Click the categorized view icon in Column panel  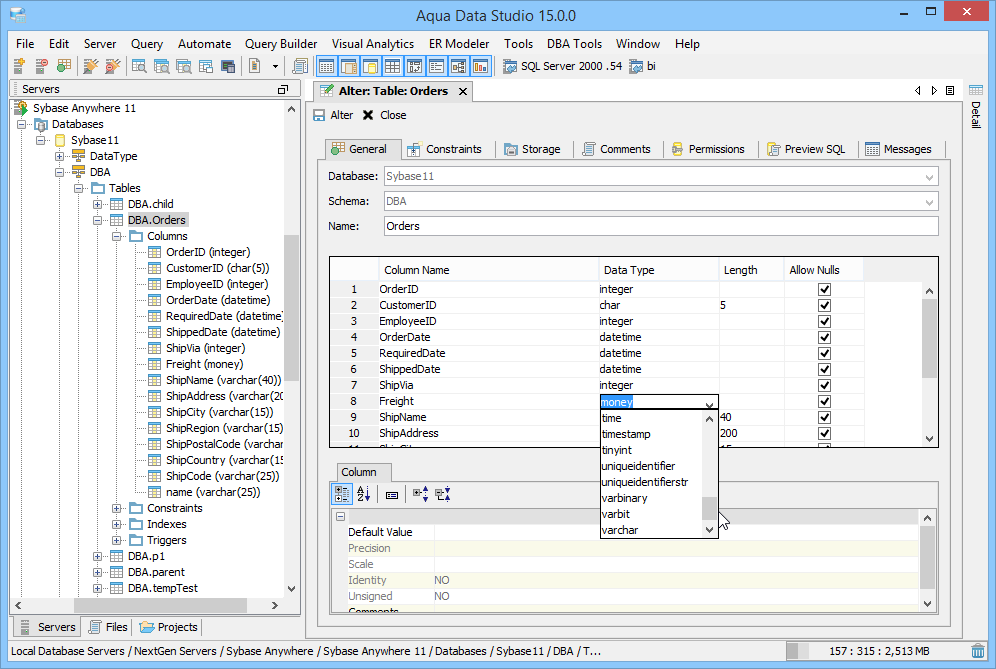tap(341, 494)
